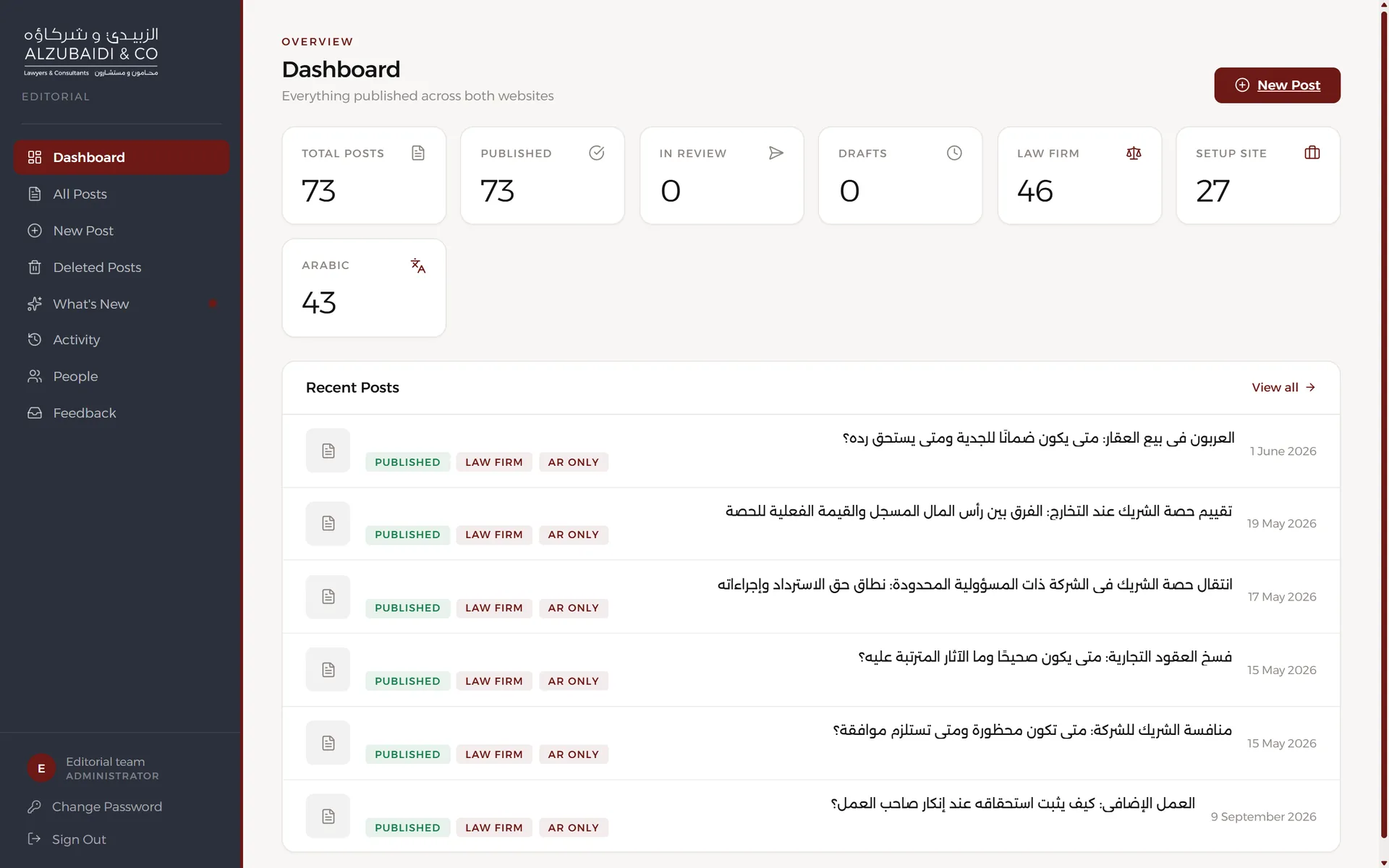Click the document icon on Total Posts card
This screenshot has height=868, width=1389.
pyautogui.click(x=418, y=153)
